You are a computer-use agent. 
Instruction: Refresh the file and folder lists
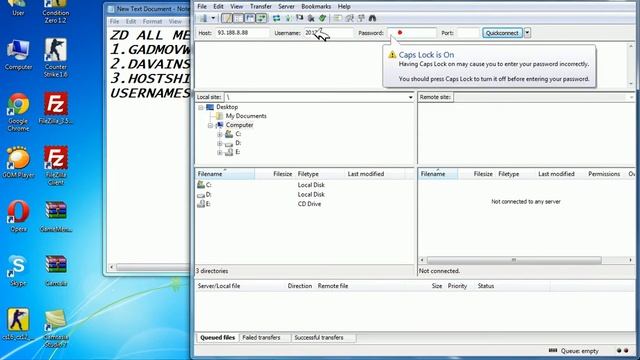276,18
